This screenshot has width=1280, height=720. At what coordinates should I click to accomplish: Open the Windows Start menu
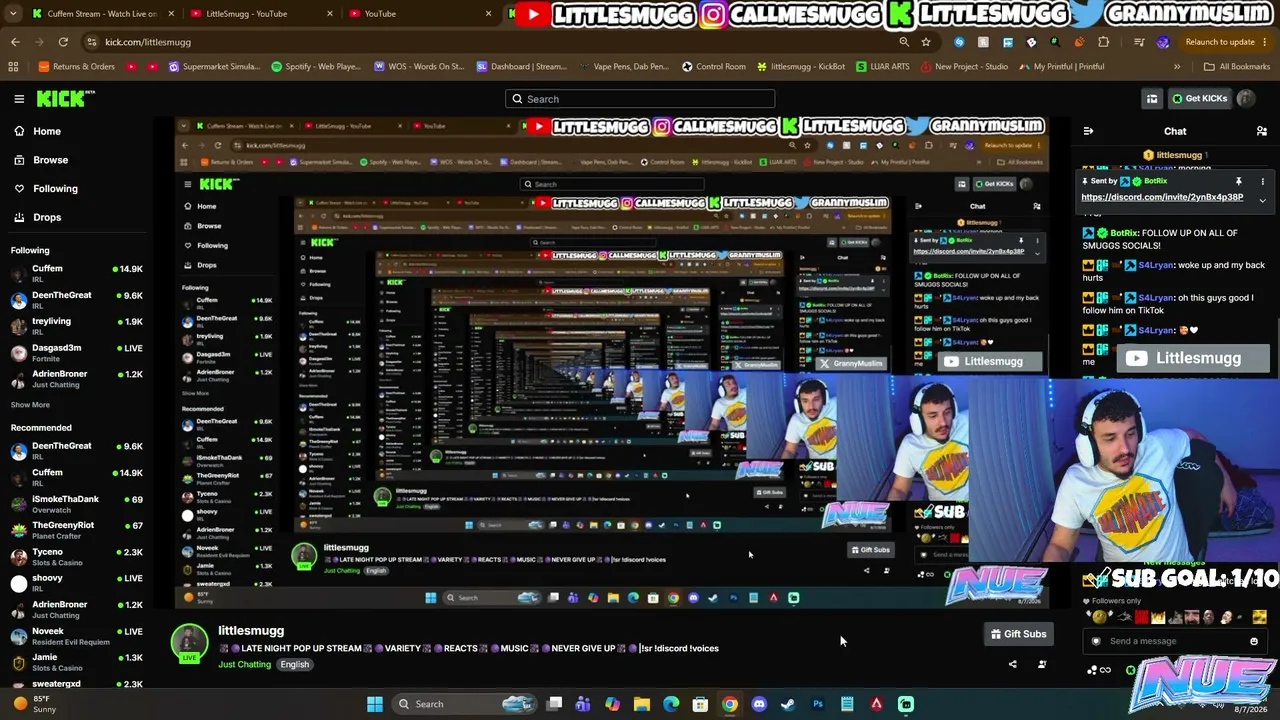pyautogui.click(x=375, y=704)
